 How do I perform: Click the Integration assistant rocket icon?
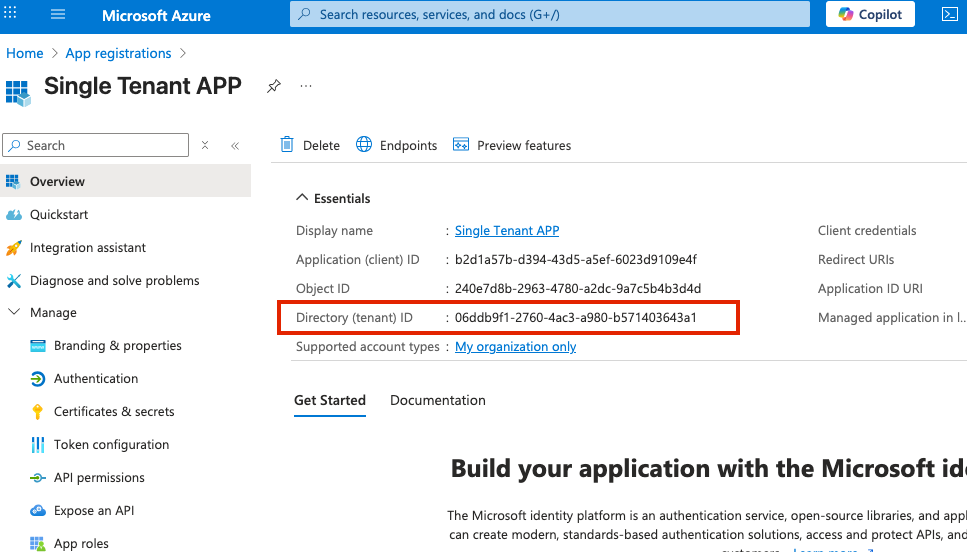click(x=13, y=248)
